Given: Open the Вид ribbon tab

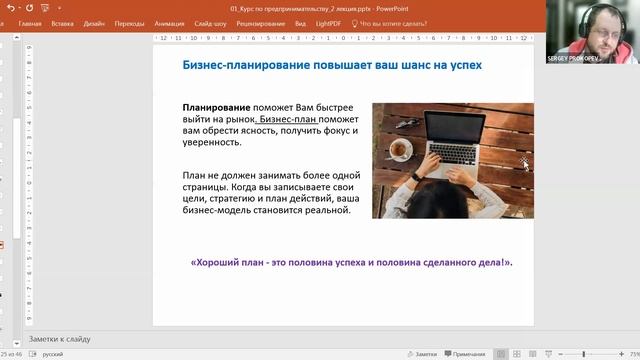Looking at the screenshot, I should click(x=300, y=24).
